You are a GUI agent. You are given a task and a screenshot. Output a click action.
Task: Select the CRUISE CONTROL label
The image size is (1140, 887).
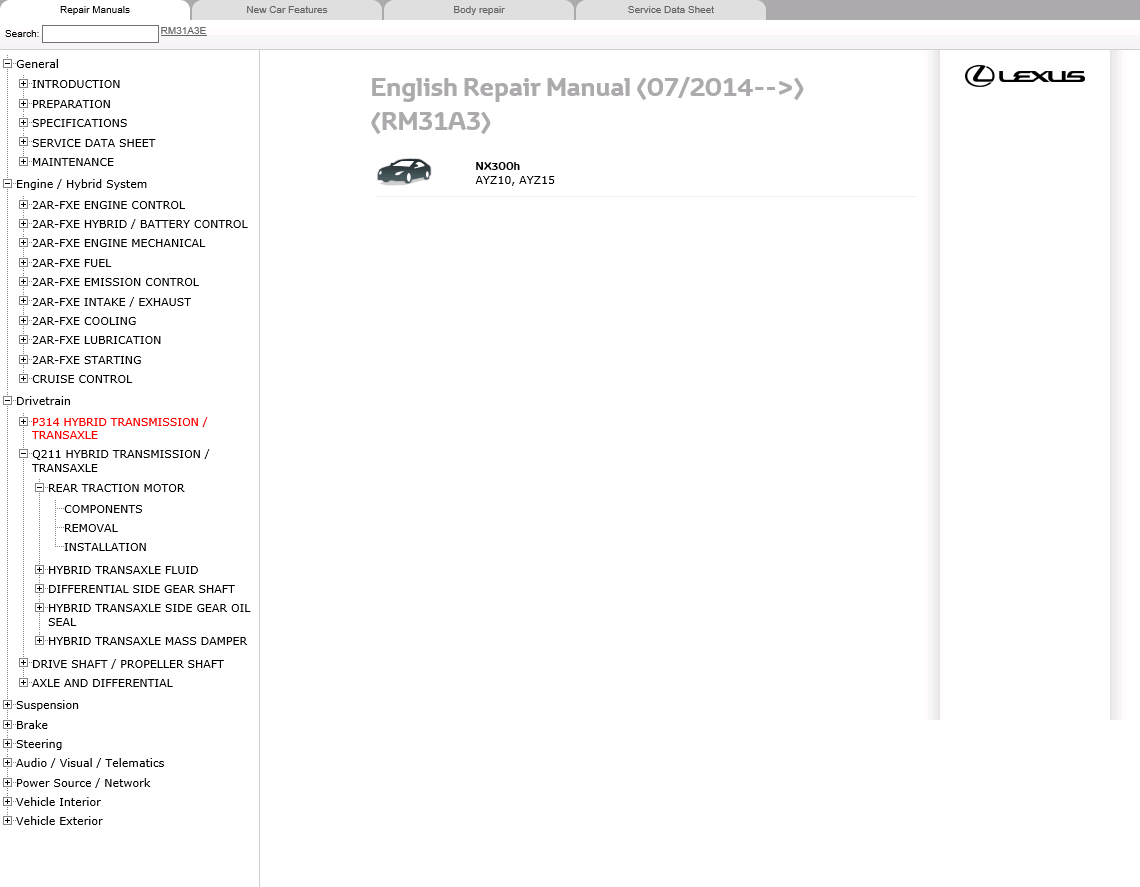click(x=82, y=379)
